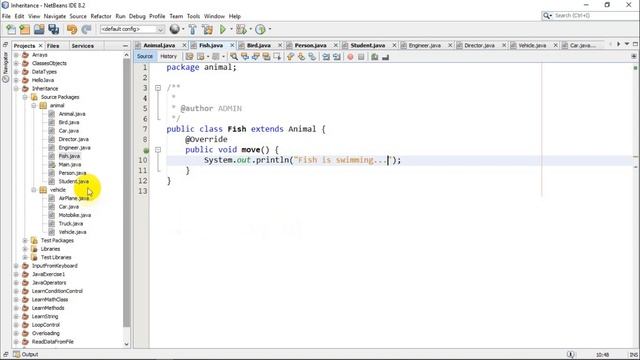Open the Debug Project dropdown arrow
This screenshot has width=640, height=360.
pos(250,29)
